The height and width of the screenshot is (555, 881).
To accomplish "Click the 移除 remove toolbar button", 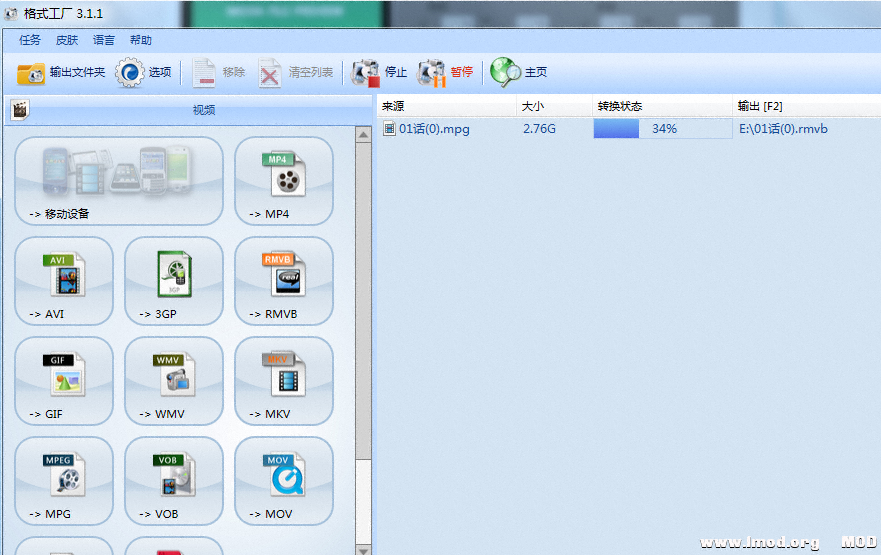I will point(219,72).
